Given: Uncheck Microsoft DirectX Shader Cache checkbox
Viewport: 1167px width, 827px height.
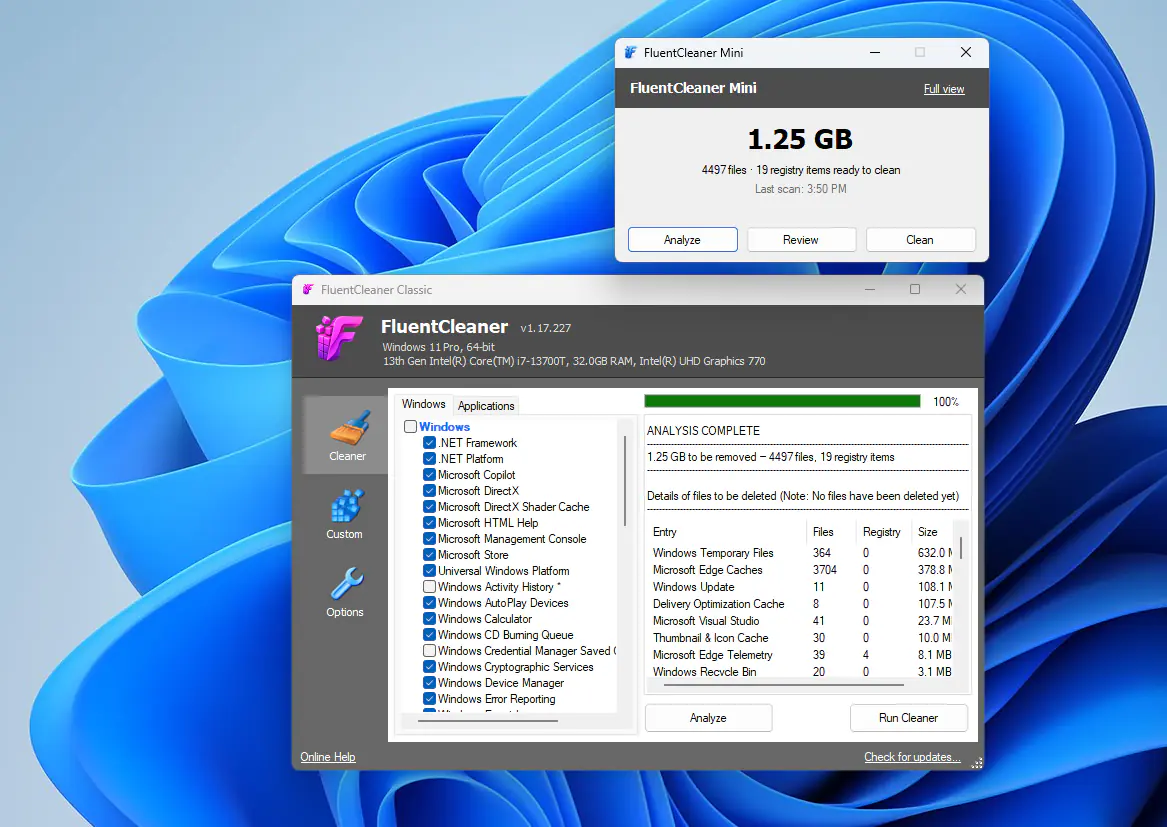Looking at the screenshot, I should coord(429,507).
